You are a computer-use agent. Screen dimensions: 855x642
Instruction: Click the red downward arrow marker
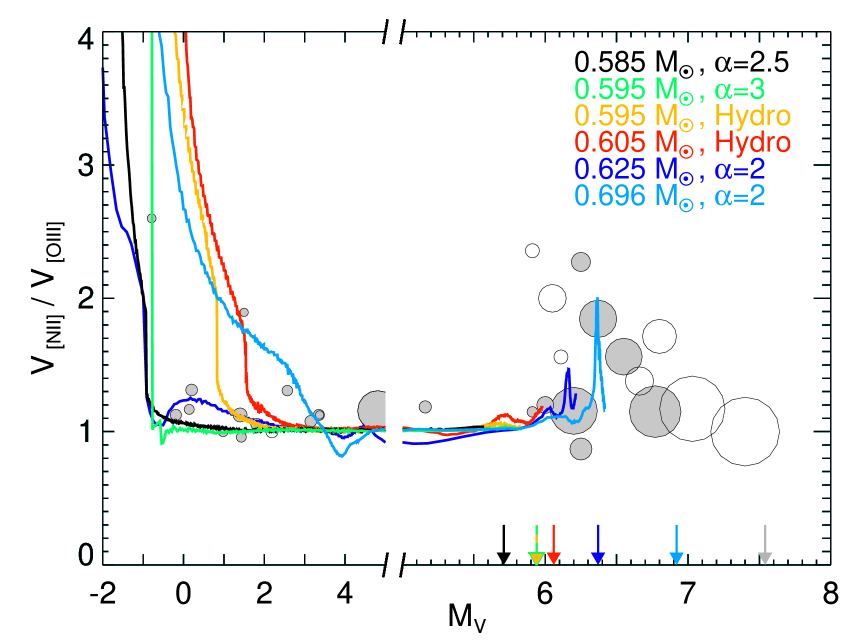click(x=553, y=544)
